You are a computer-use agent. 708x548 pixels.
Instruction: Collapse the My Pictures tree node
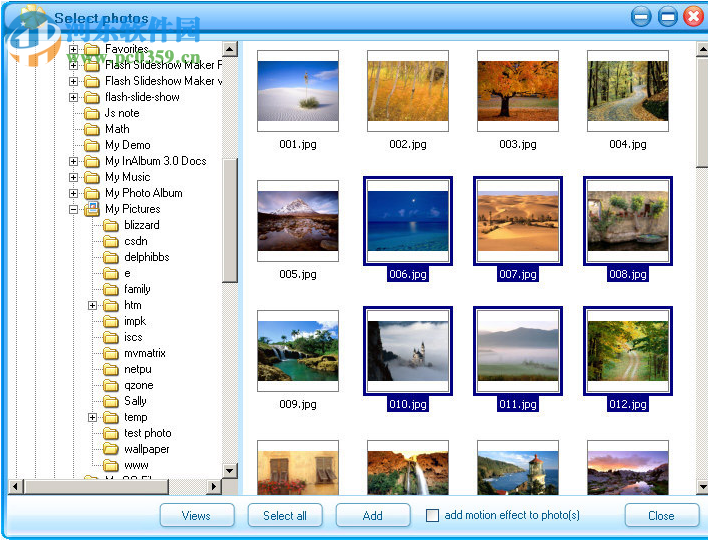point(74,209)
